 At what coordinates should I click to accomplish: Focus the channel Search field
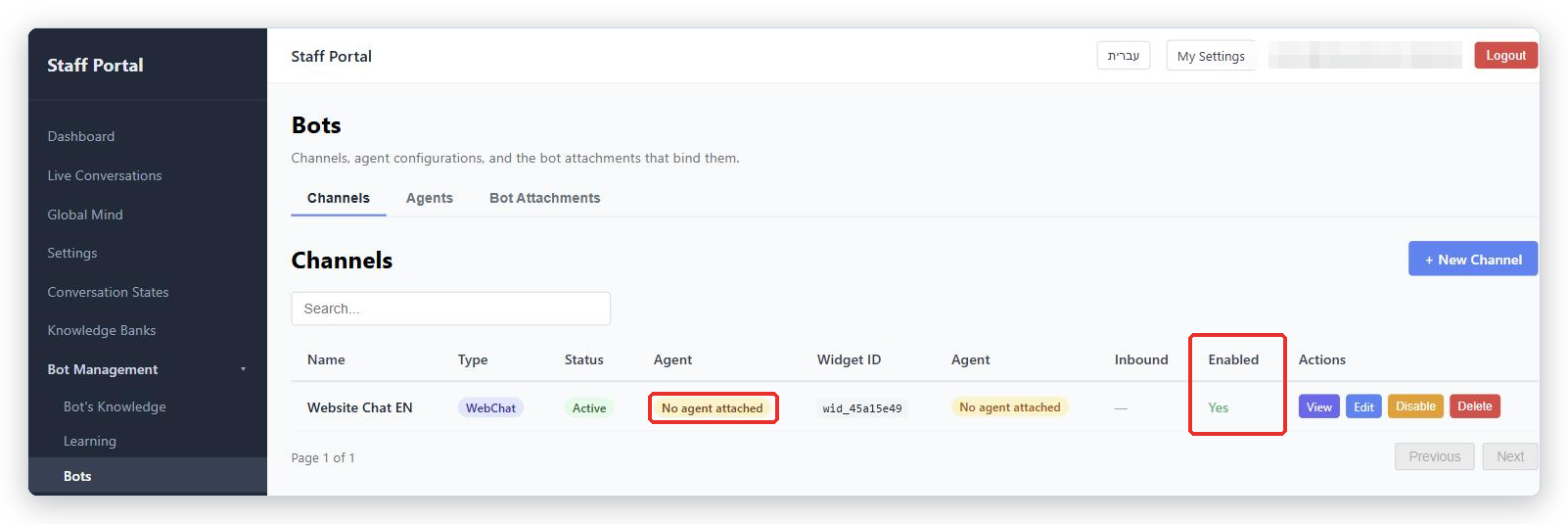(x=451, y=309)
